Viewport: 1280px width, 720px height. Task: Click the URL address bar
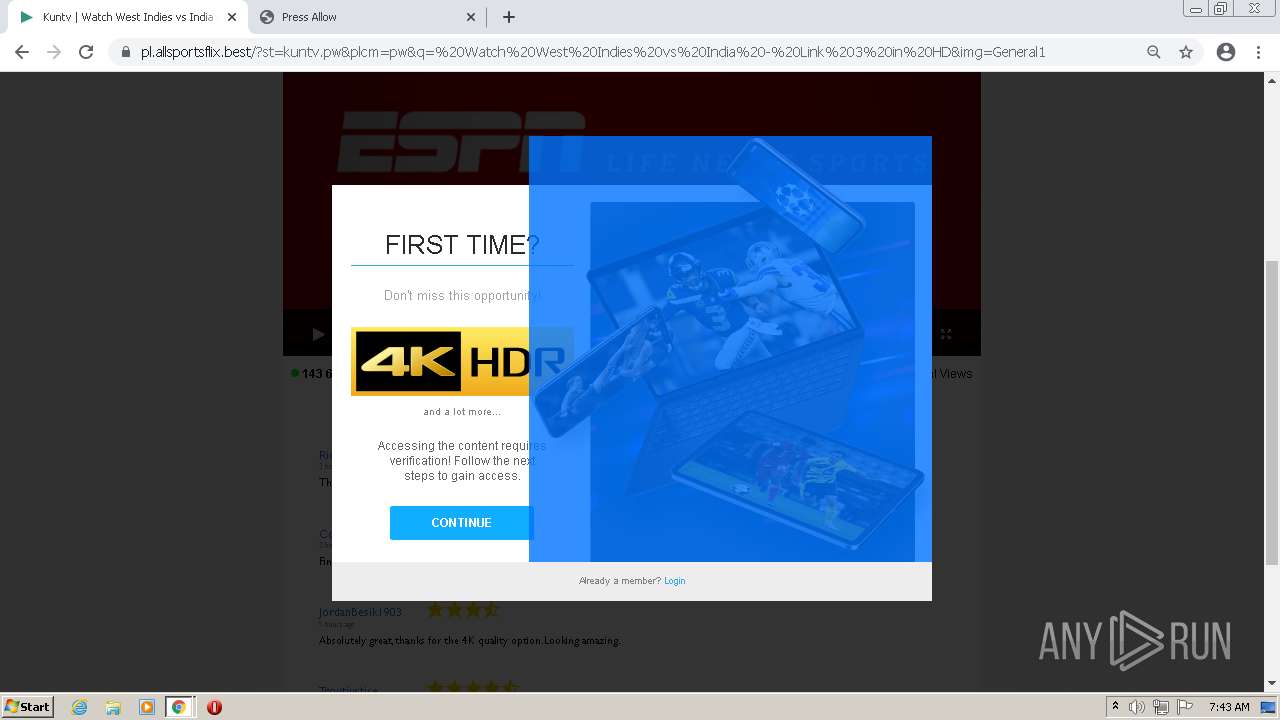pyautogui.click(x=630, y=52)
